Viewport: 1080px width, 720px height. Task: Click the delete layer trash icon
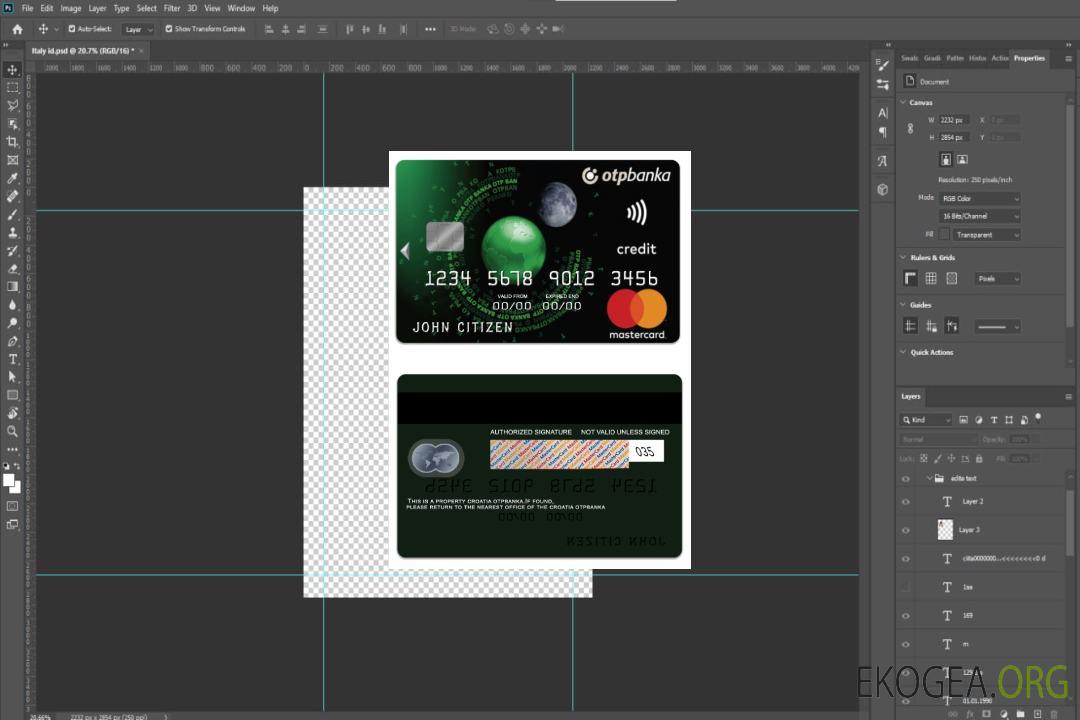pos(1054,714)
